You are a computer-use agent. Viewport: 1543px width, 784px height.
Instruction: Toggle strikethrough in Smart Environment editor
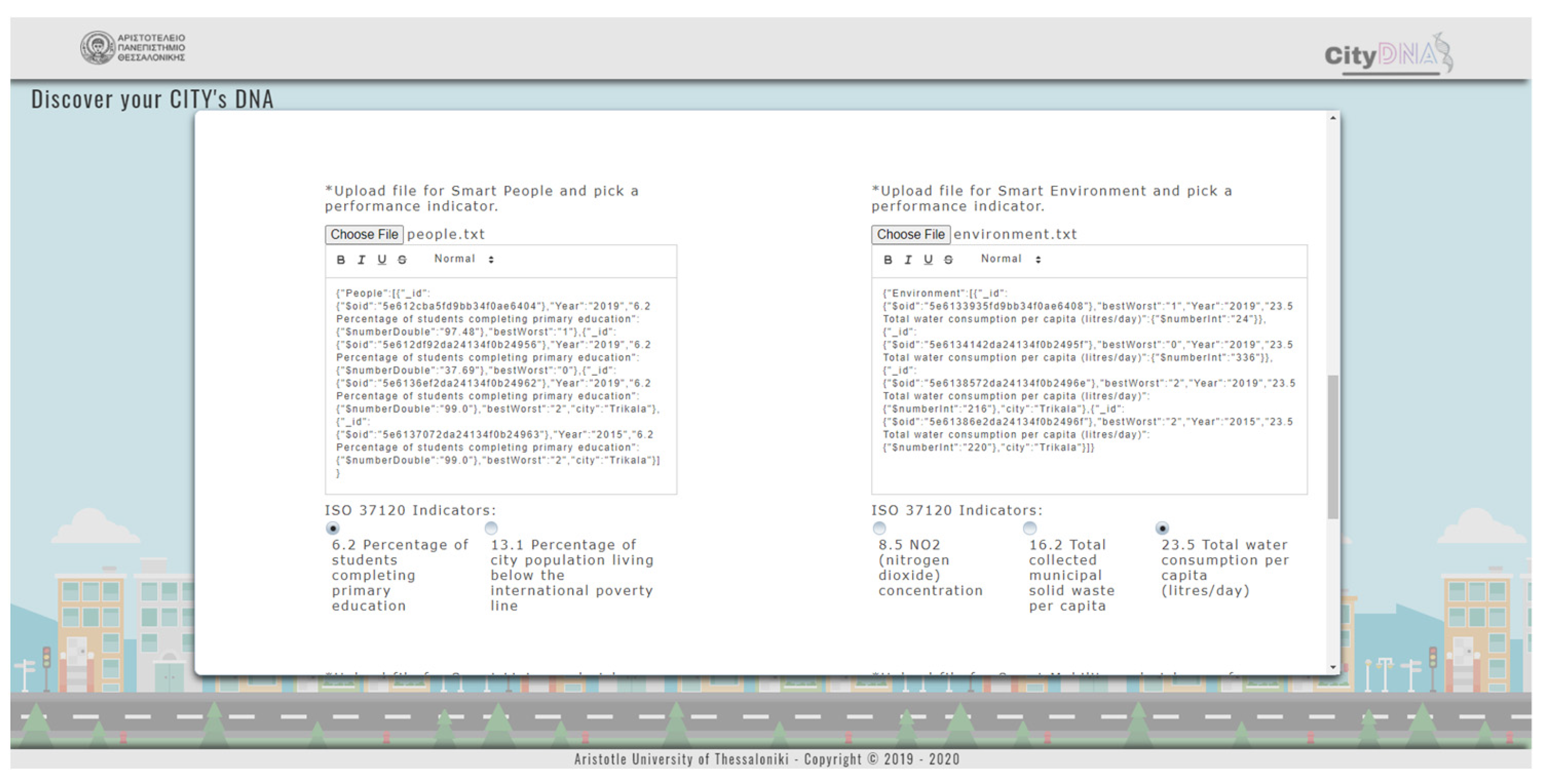coord(949,260)
